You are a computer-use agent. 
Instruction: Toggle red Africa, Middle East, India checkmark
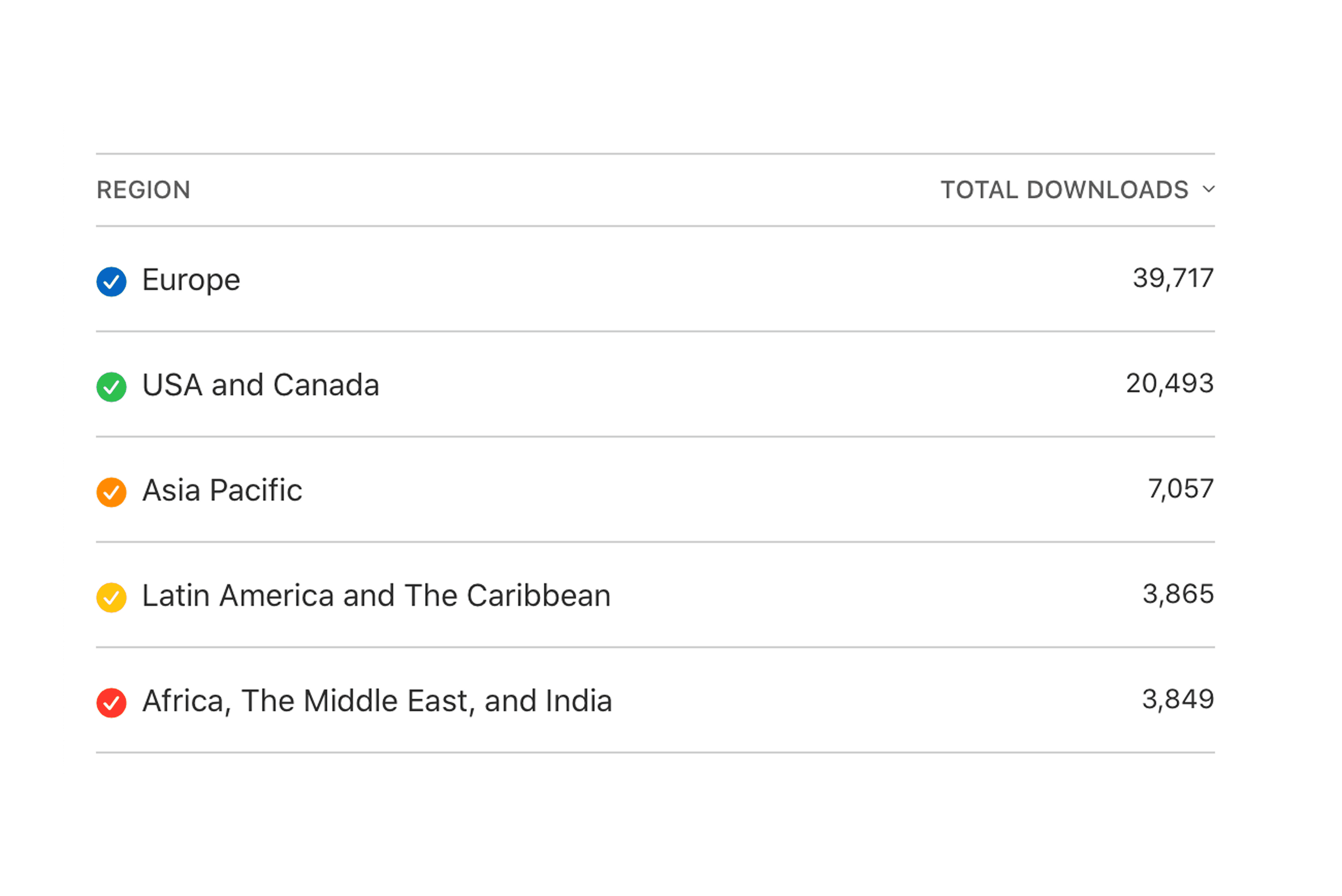tap(111, 703)
